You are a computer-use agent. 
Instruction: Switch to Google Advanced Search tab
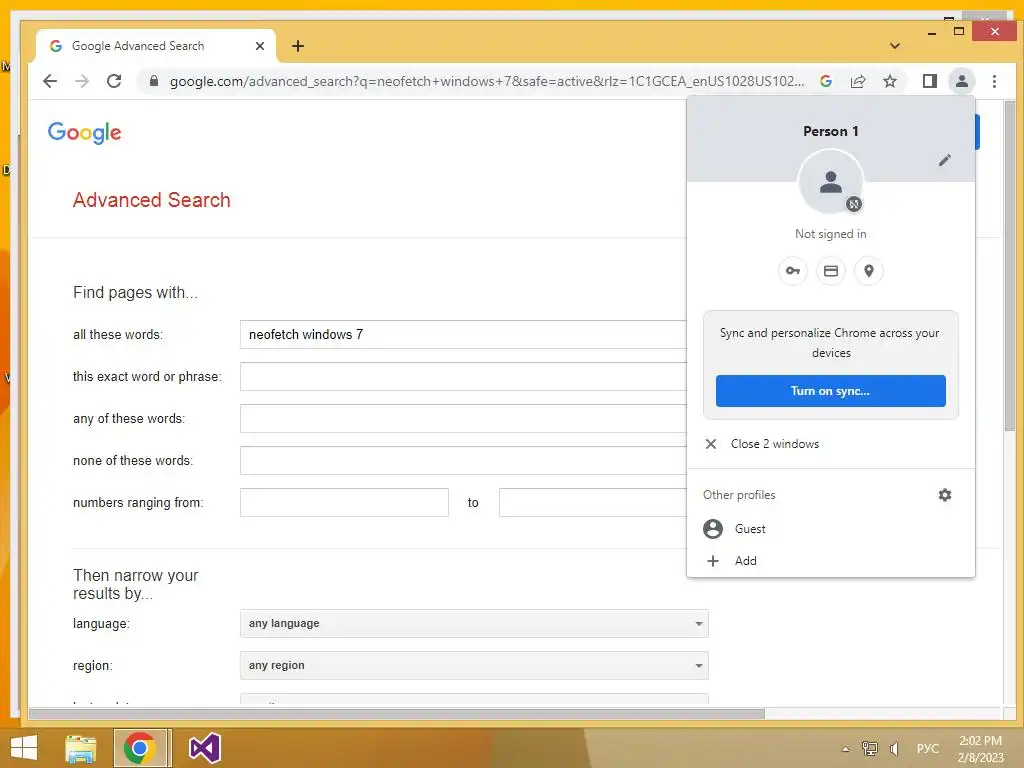point(155,46)
